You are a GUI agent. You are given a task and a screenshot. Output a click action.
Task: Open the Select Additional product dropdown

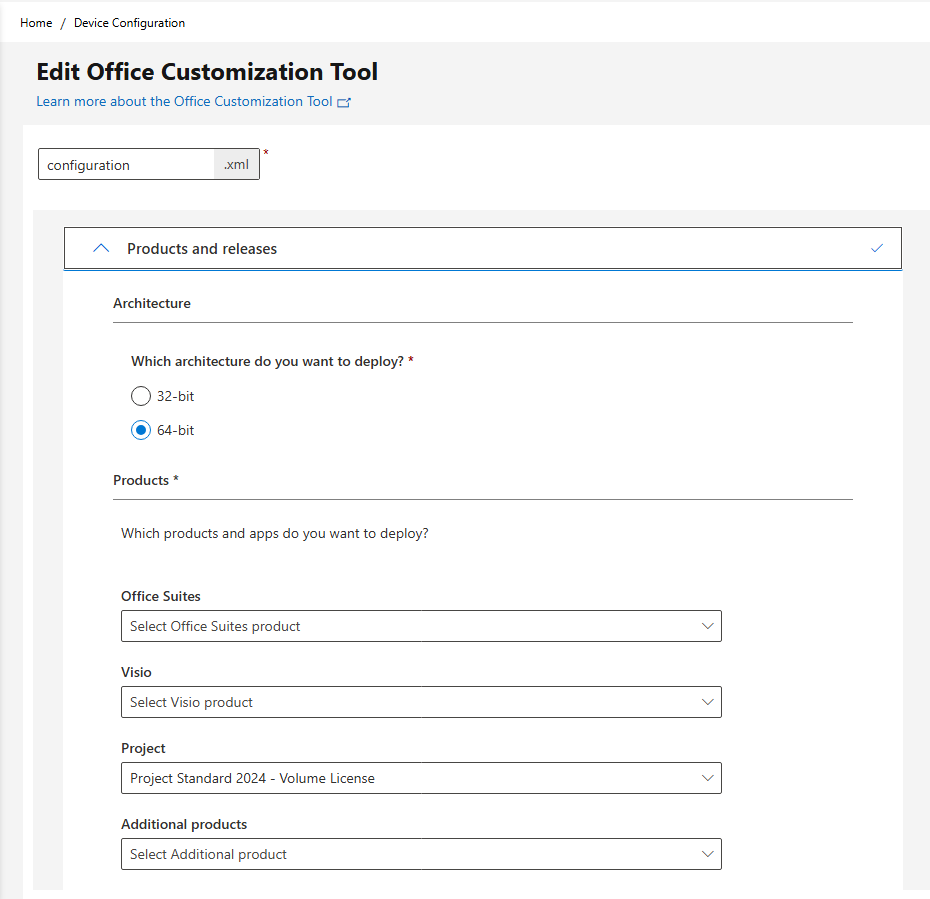(x=421, y=854)
